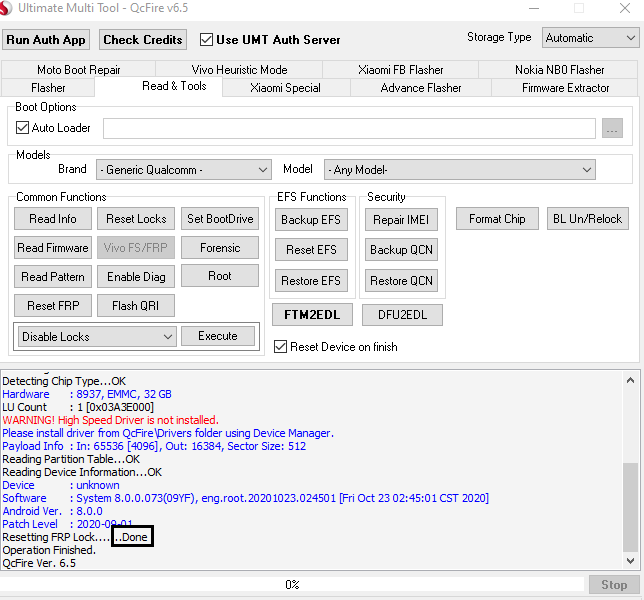Click the Reset Locks button
The width and height of the screenshot is (644, 600).
(136, 219)
